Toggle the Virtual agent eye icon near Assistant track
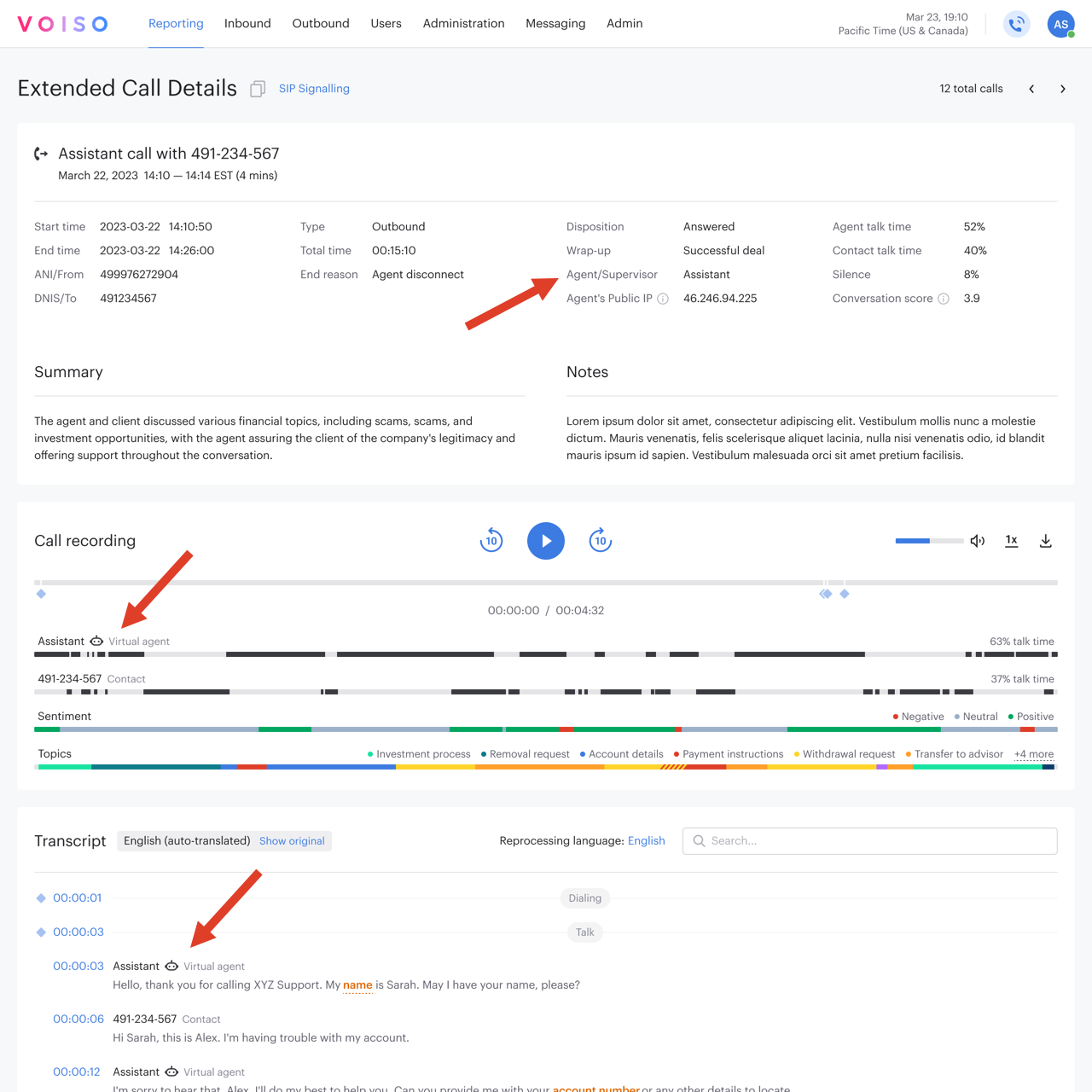This screenshot has width=1092, height=1092. tap(96, 641)
